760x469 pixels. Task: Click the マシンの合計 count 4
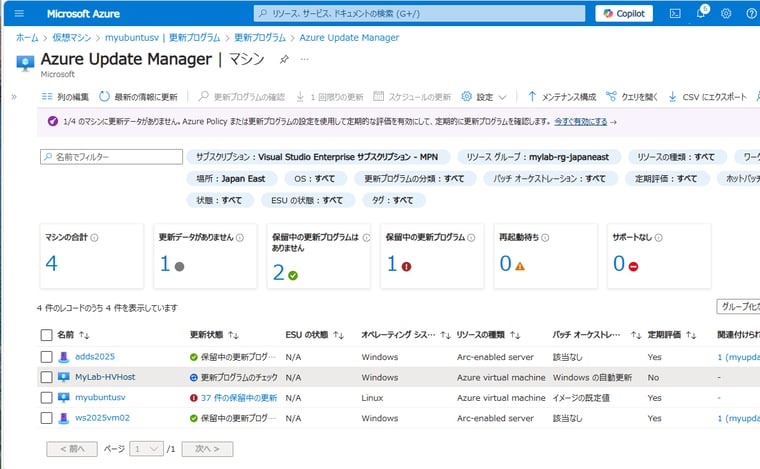click(x=51, y=263)
